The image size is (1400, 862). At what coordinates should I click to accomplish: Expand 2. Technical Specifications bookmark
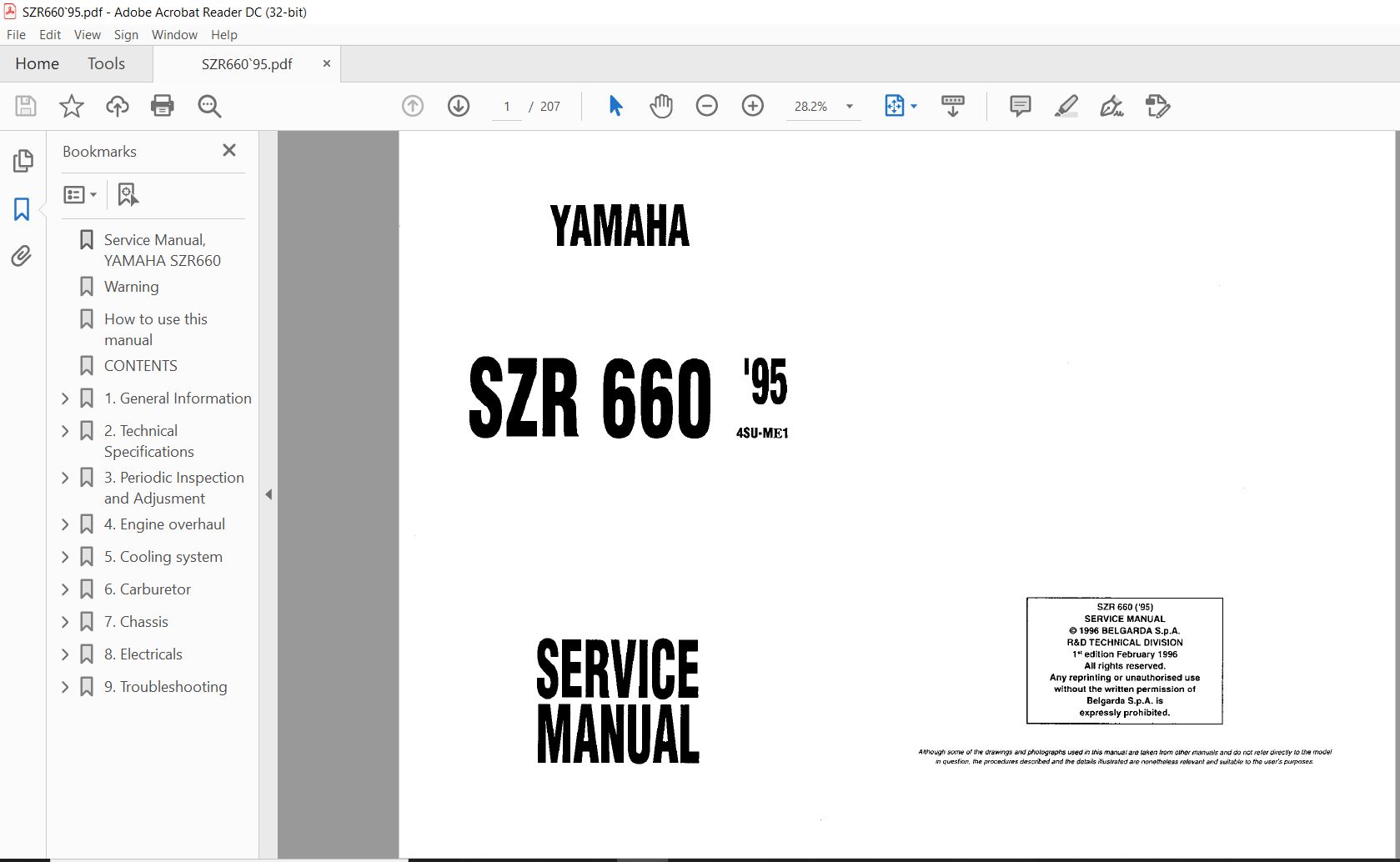pyautogui.click(x=65, y=431)
